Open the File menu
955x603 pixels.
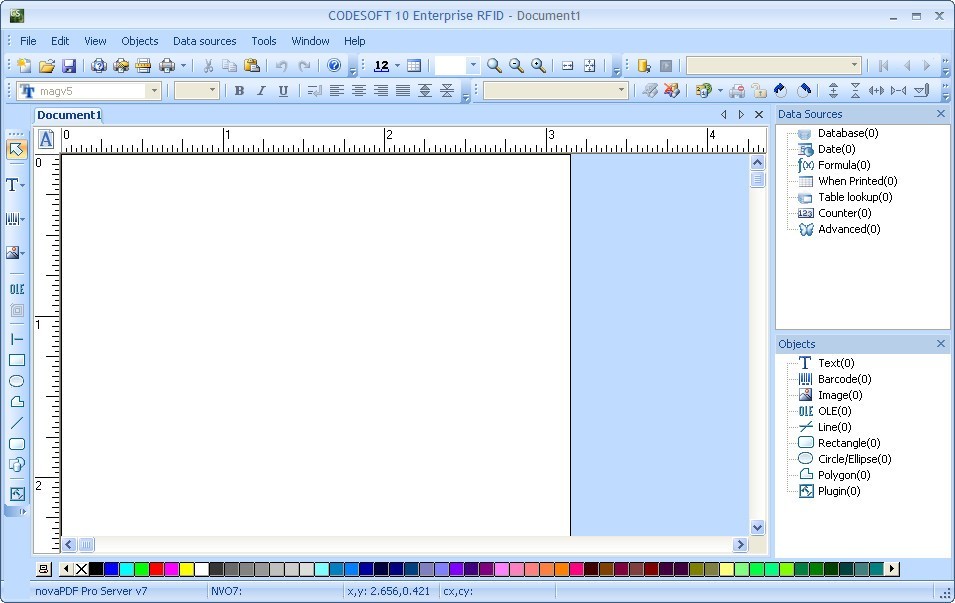click(x=28, y=41)
